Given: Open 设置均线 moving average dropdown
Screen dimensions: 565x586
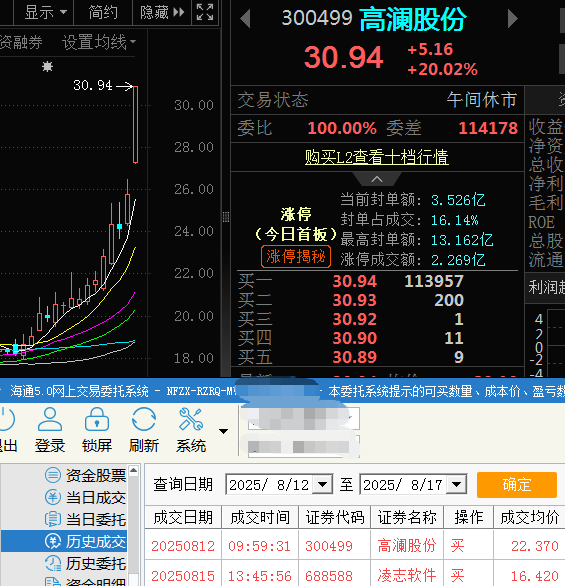Looking at the screenshot, I should tap(99, 42).
